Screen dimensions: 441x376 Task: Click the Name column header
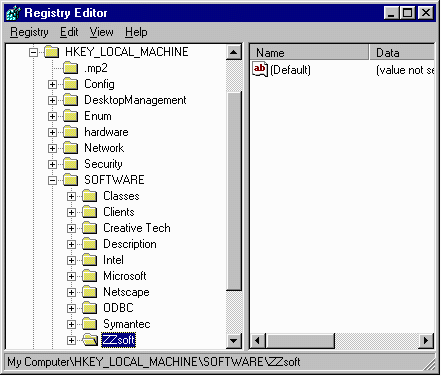coord(309,53)
